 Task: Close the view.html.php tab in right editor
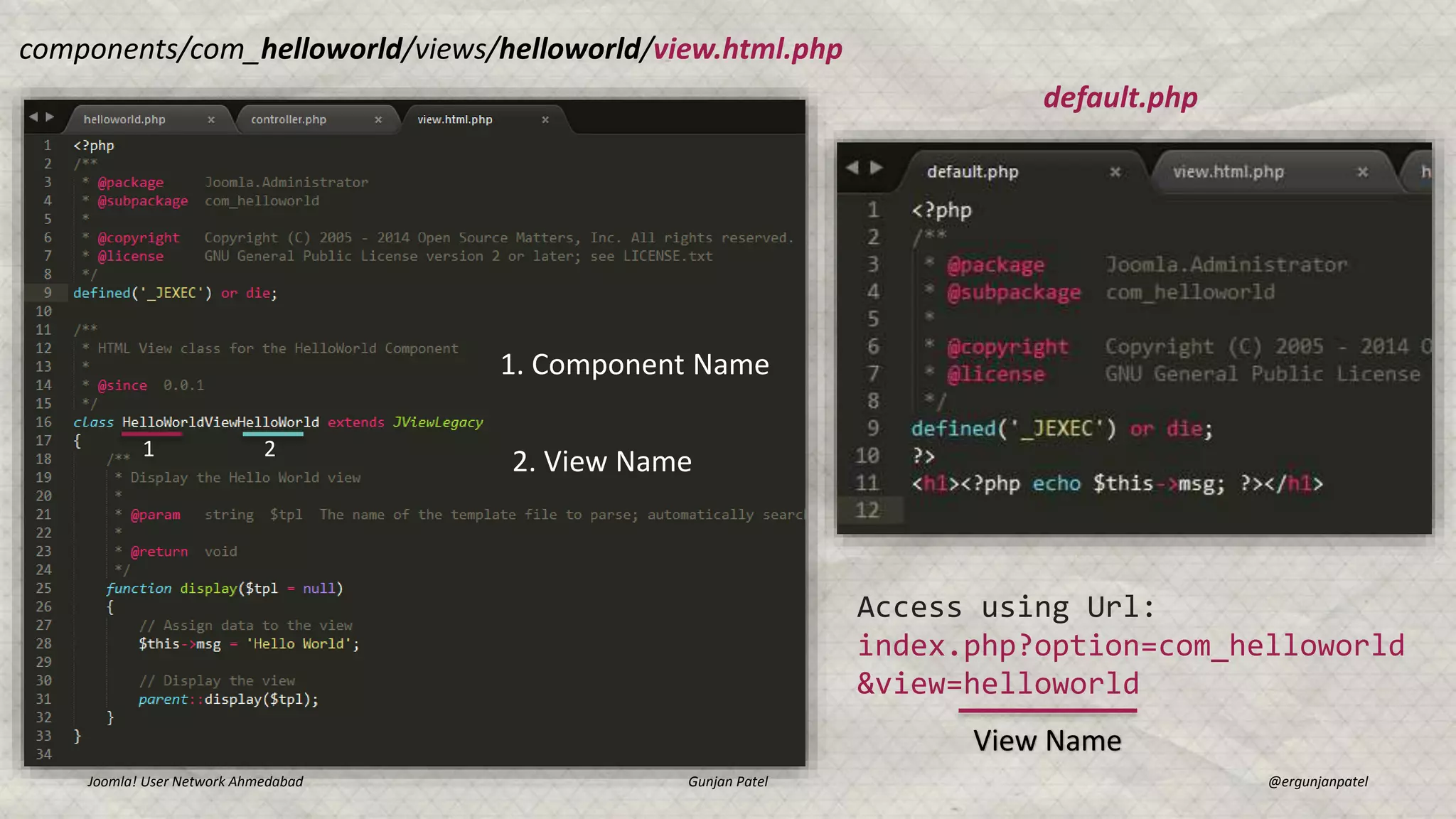(x=1363, y=172)
